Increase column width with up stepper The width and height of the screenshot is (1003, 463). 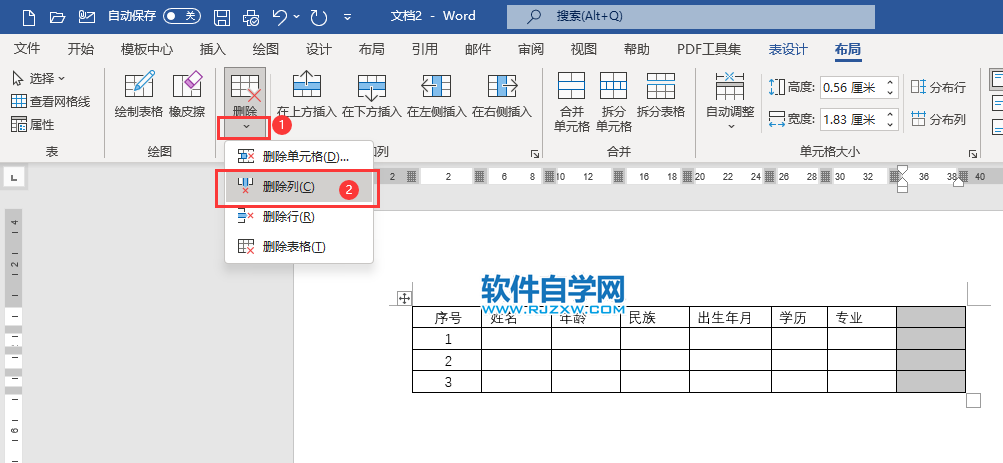890,114
